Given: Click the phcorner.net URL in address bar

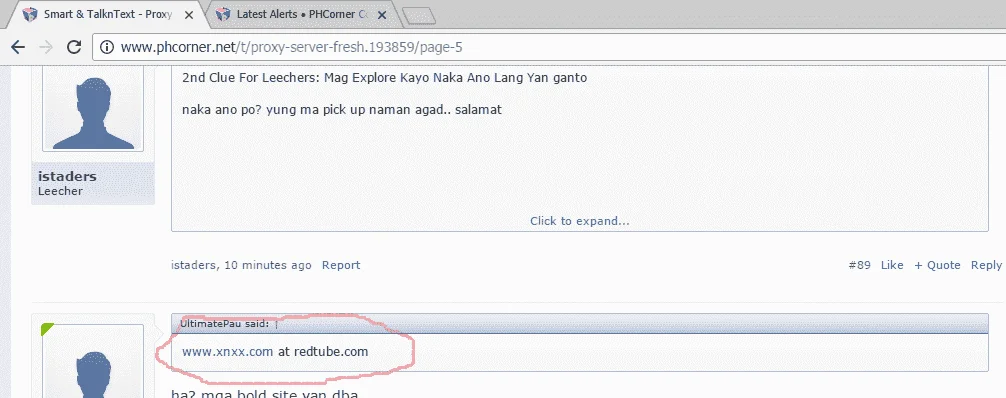Looking at the screenshot, I should (x=291, y=47).
